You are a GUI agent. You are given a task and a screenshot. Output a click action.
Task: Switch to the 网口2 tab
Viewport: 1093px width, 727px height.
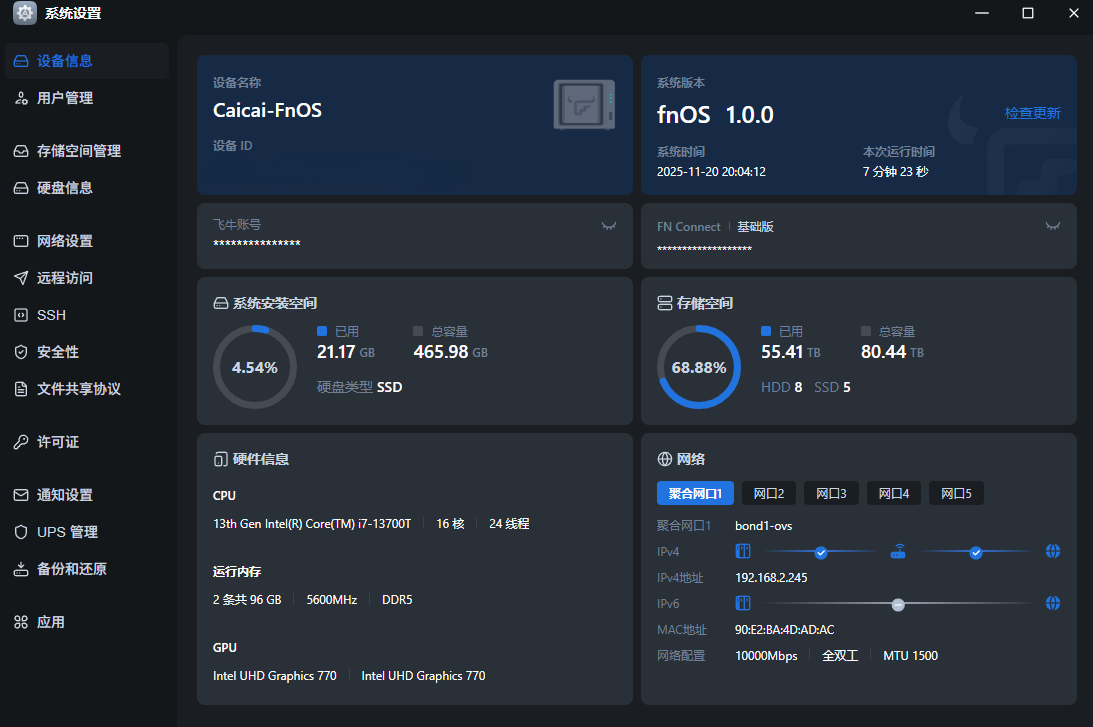(x=768, y=493)
